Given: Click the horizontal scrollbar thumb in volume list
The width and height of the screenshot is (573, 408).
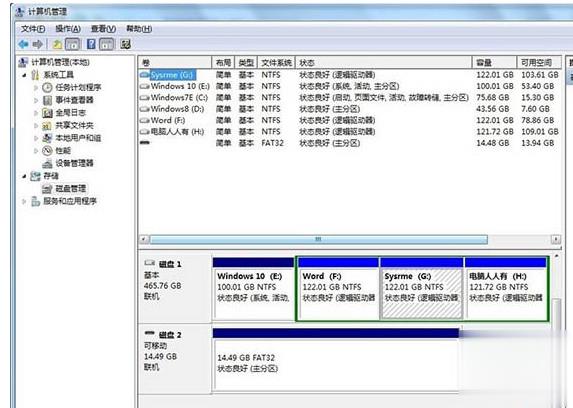Looking at the screenshot, I should point(319,239).
